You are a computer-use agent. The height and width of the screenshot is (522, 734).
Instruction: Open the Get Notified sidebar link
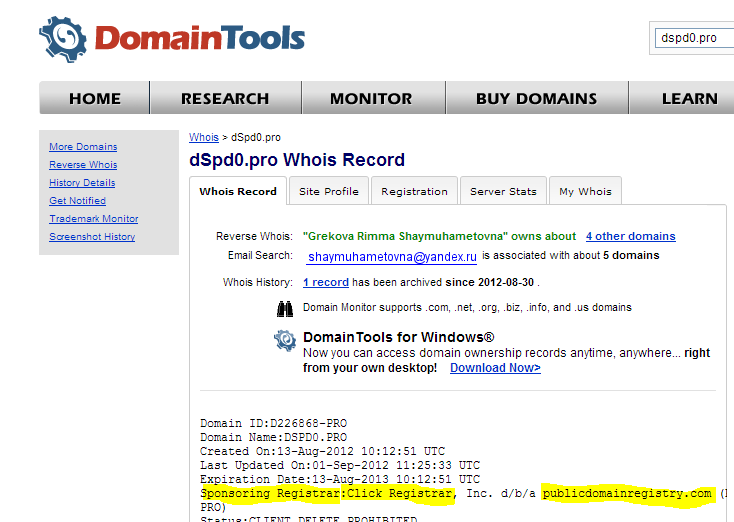tap(78, 201)
